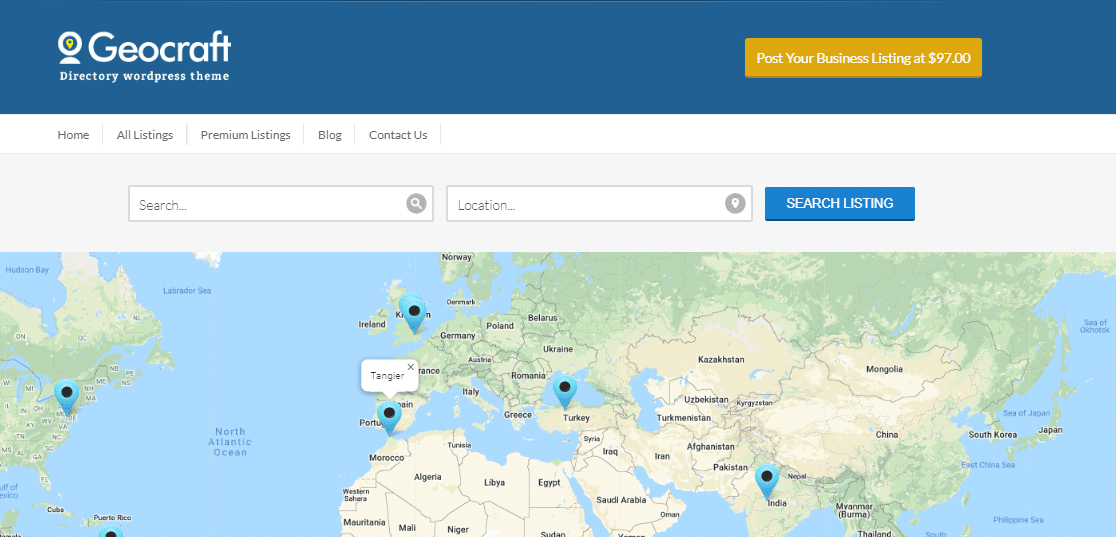Click the magnifier icon in Search field
Screen dimensions: 1116x537
coord(416,204)
